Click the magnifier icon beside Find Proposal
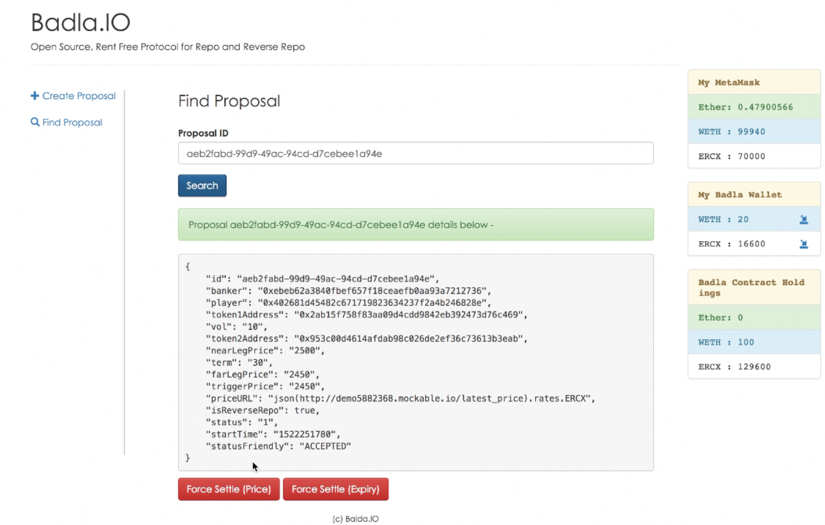The width and height of the screenshot is (825, 525). pyautogui.click(x=35, y=122)
